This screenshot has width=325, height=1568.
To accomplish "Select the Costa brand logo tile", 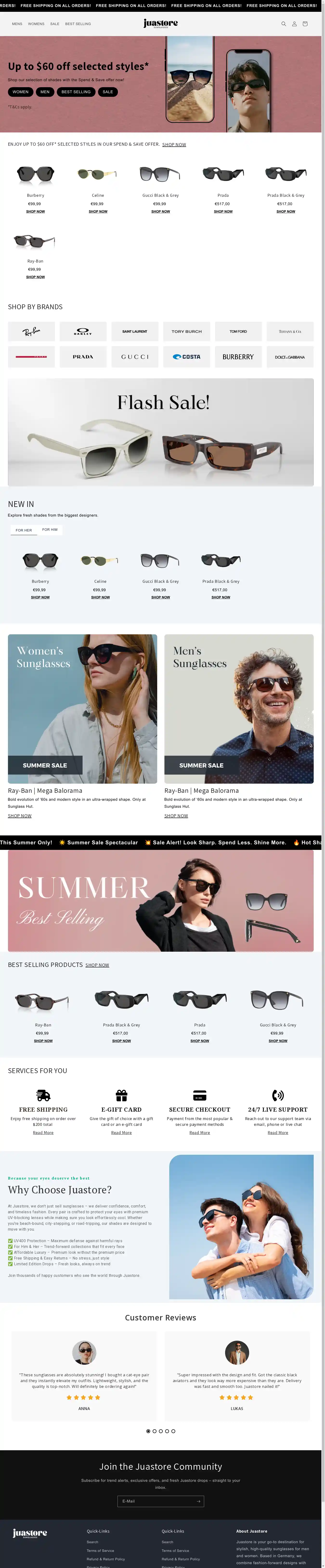I will pos(186,357).
